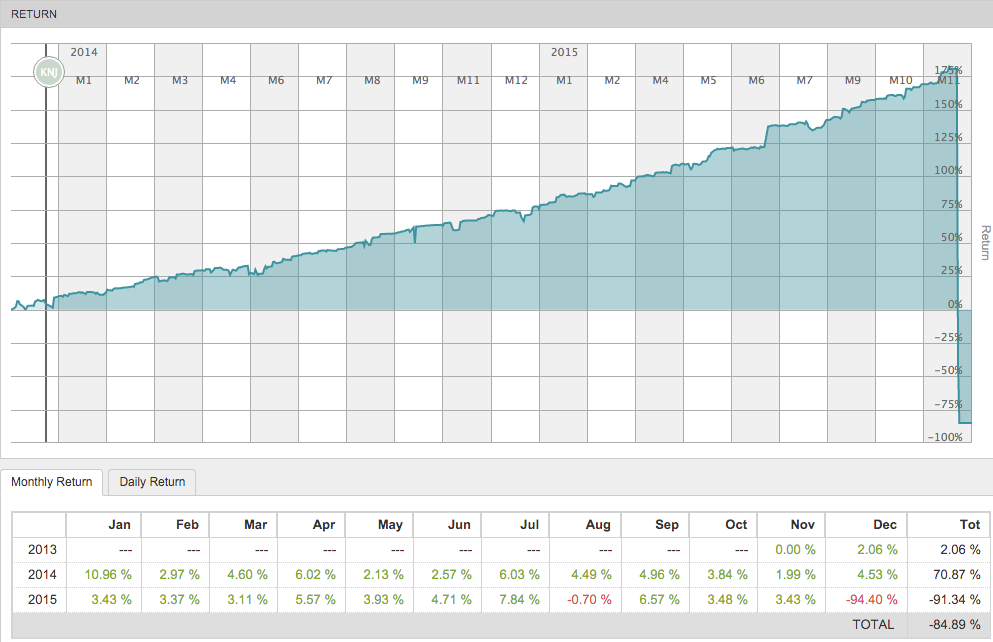Click the Jan column header in table

119,525
